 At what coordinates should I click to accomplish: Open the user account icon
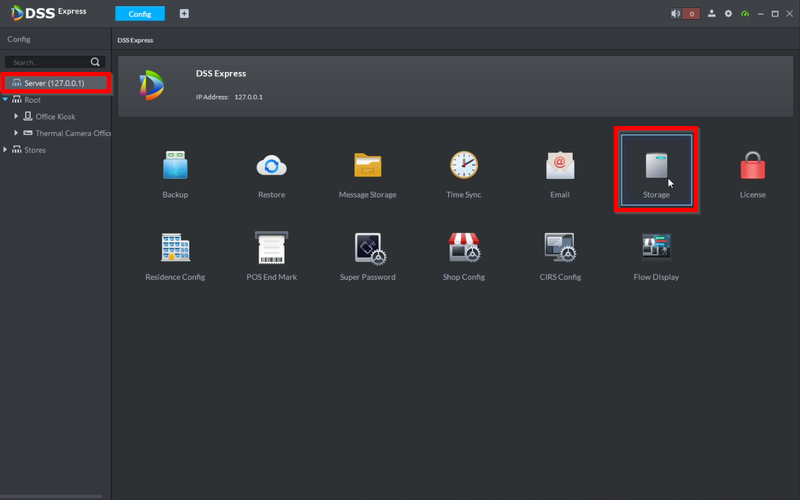711,14
